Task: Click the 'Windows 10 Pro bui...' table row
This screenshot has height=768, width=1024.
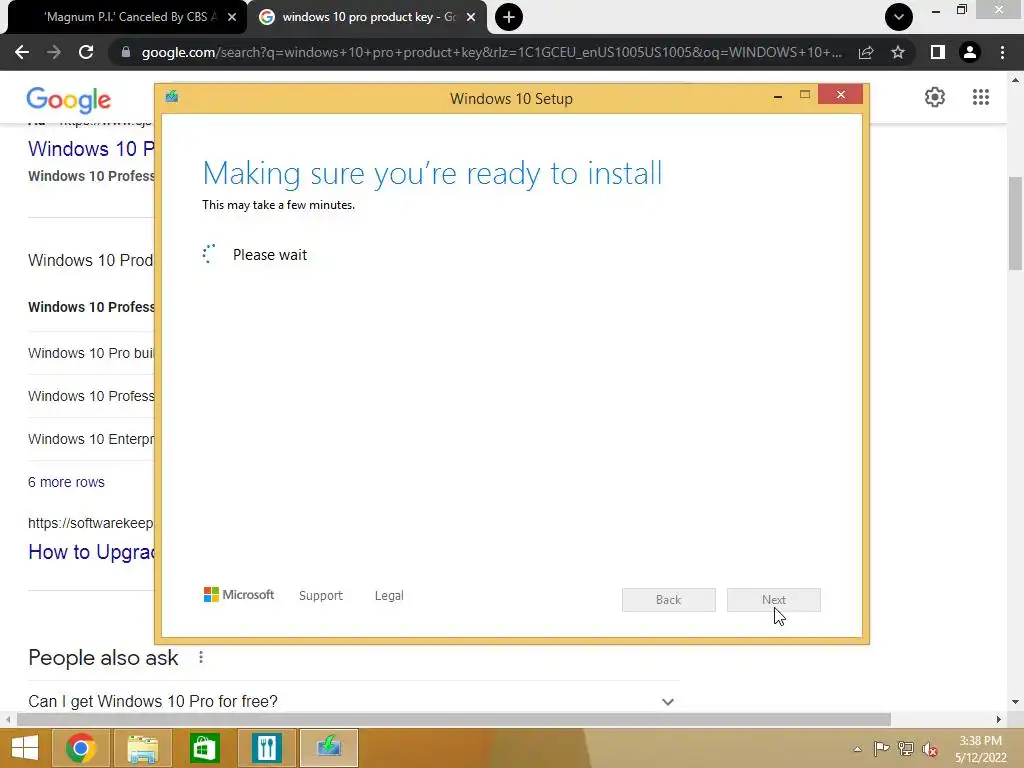Action: pos(91,353)
